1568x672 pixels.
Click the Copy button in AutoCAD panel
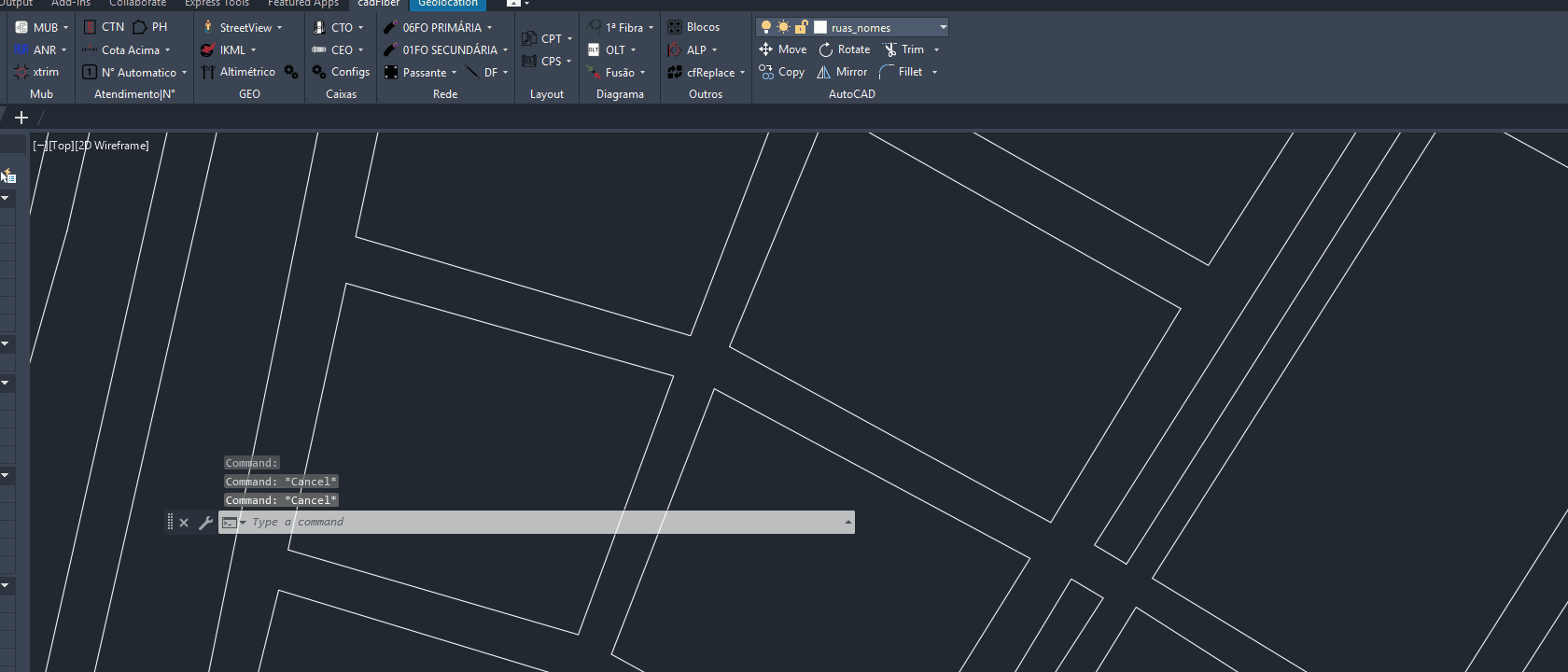coord(782,72)
